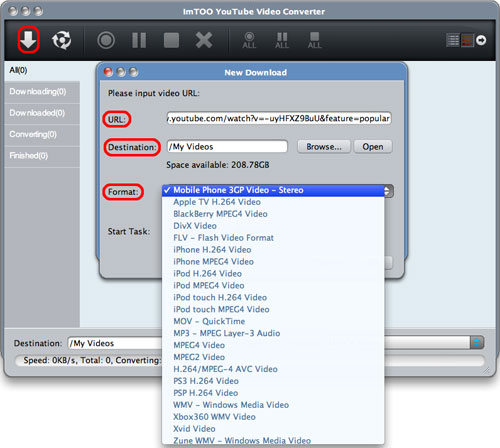This screenshot has width=500, height=448.
Task: Choose PS3 H.264 Video format
Action: pos(273,381)
